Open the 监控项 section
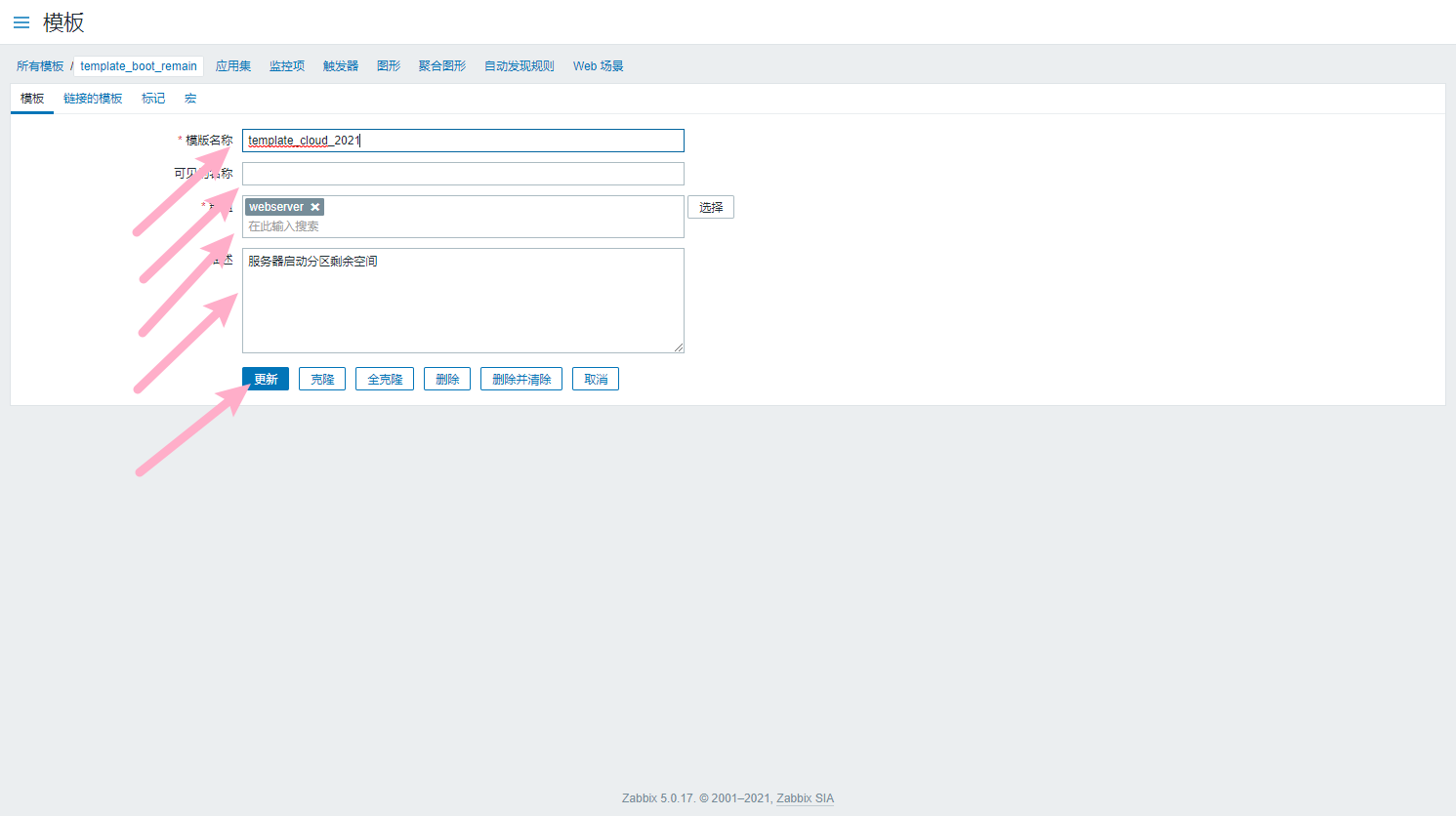 coord(287,66)
